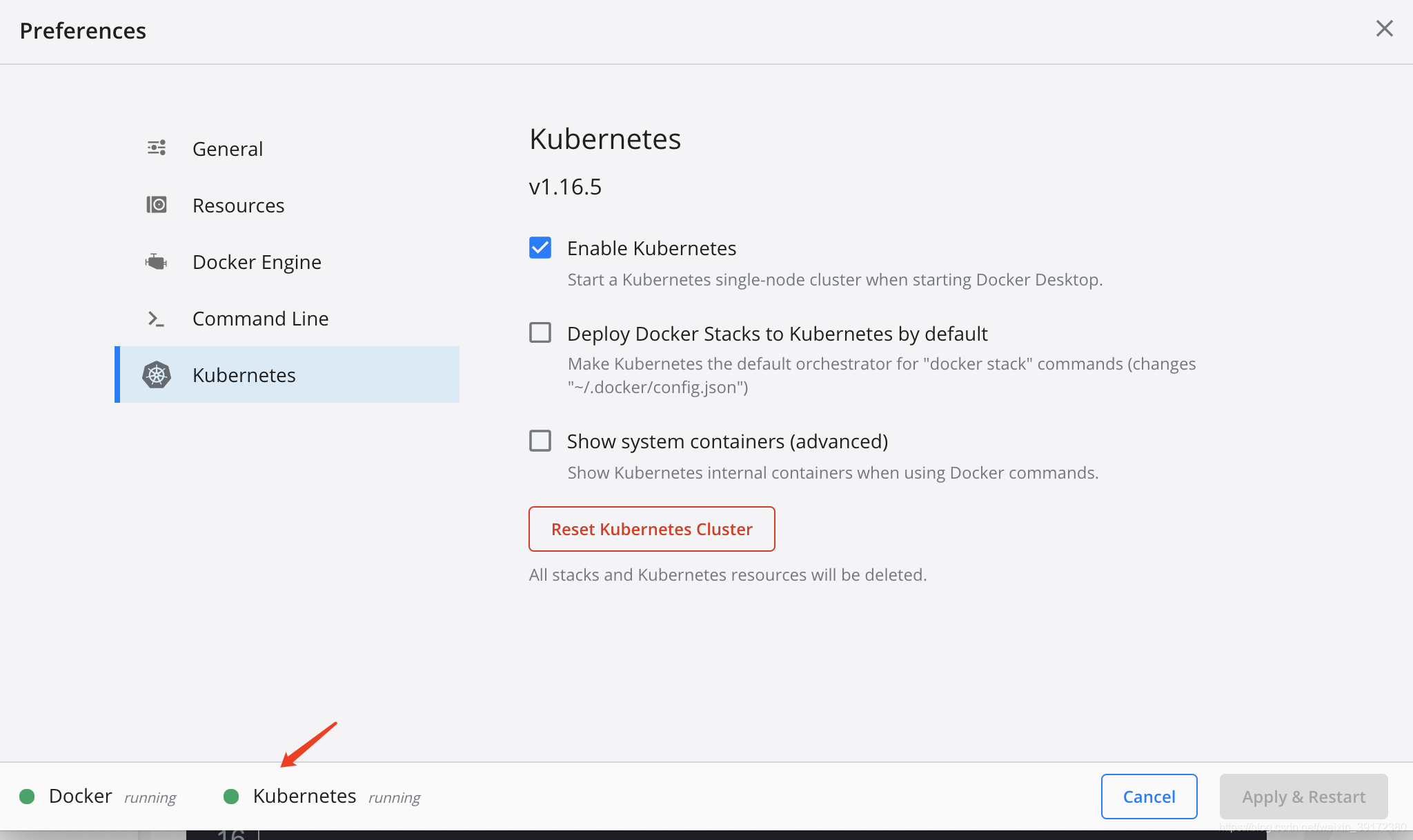This screenshot has height=840, width=1413.
Task: Click the Command Line prompt icon
Action: 157,319
